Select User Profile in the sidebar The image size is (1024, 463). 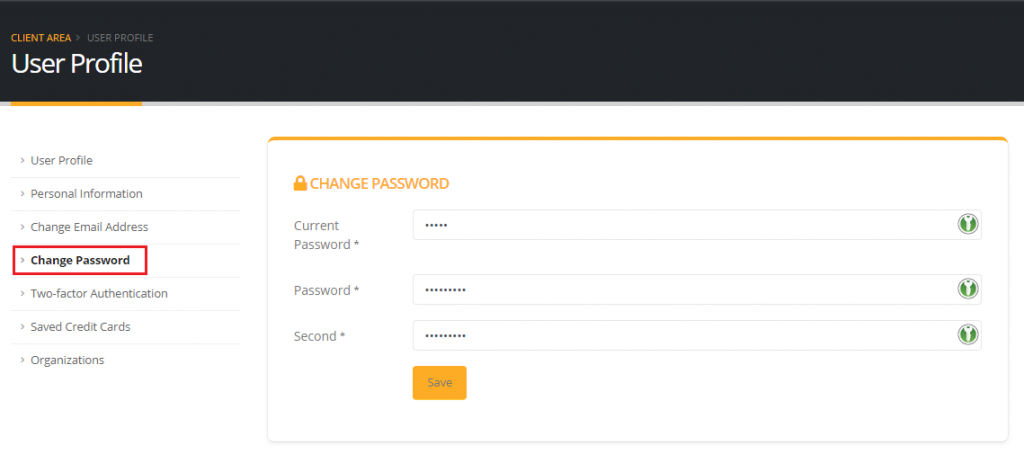pos(61,160)
